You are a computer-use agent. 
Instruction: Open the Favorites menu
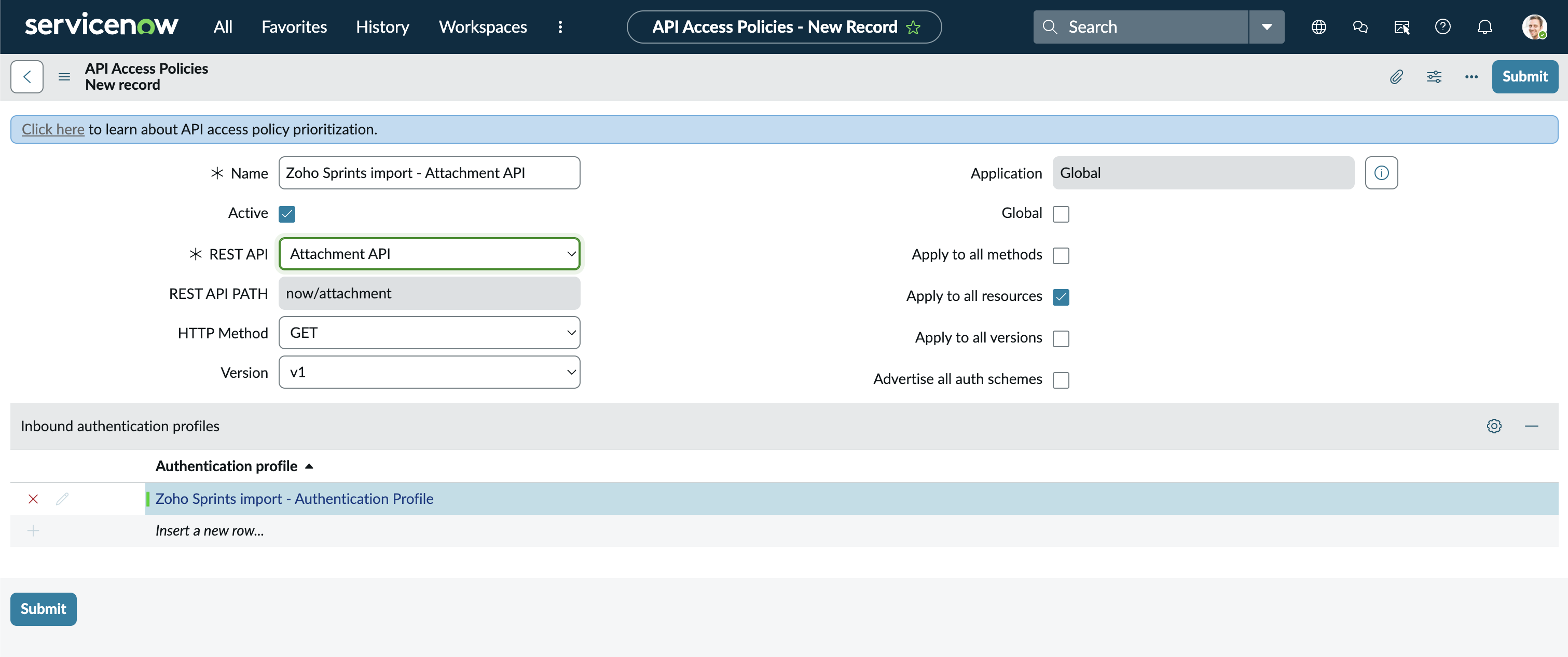click(x=294, y=27)
